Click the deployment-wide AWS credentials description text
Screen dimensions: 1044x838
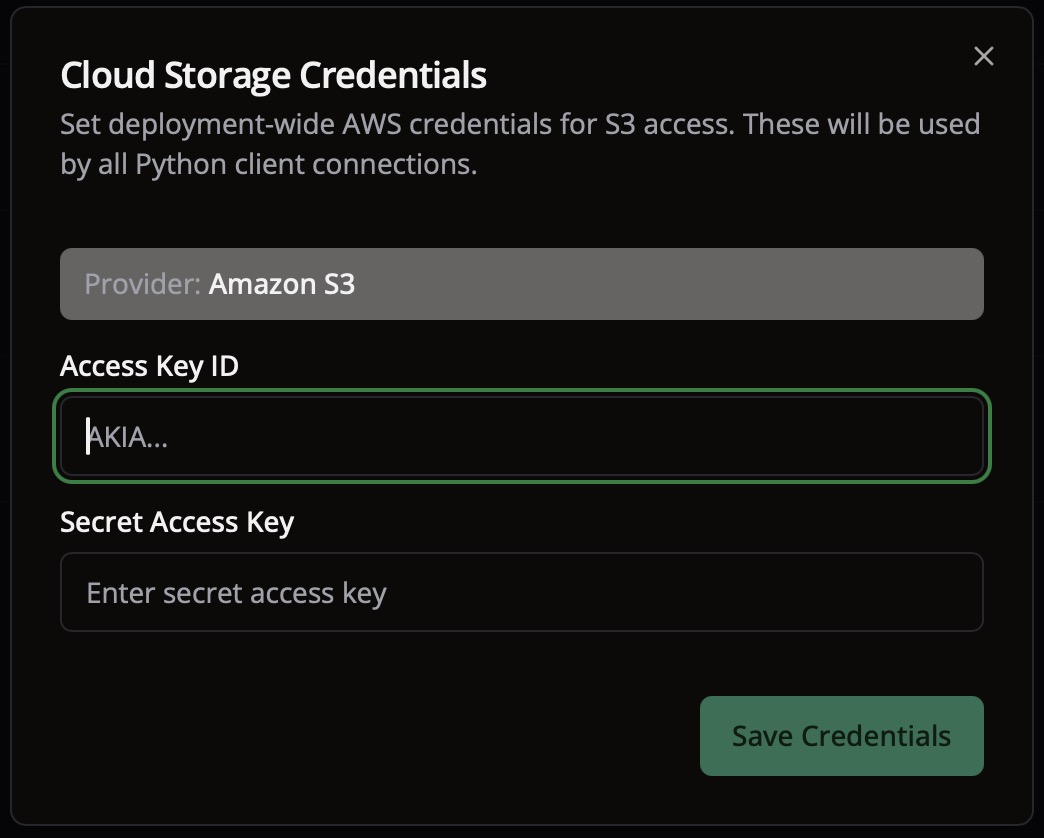(x=520, y=143)
